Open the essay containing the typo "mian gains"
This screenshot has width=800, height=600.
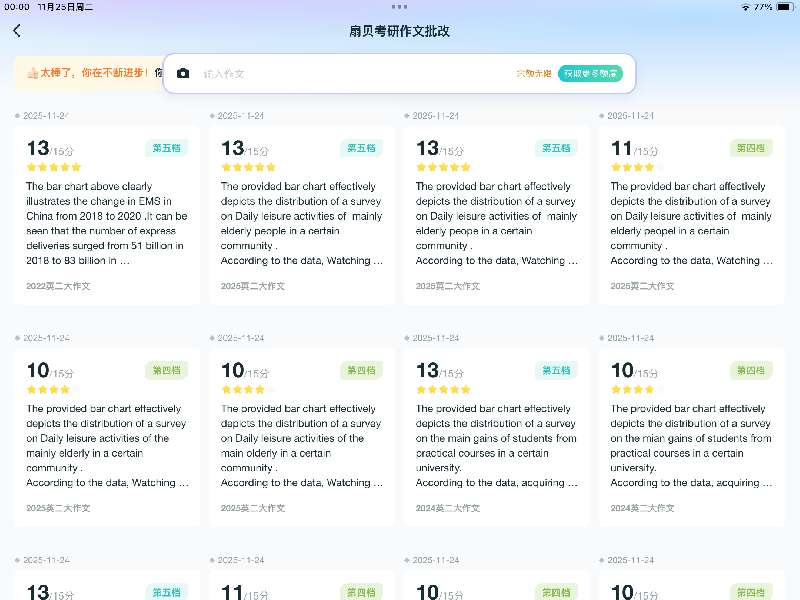pos(691,440)
